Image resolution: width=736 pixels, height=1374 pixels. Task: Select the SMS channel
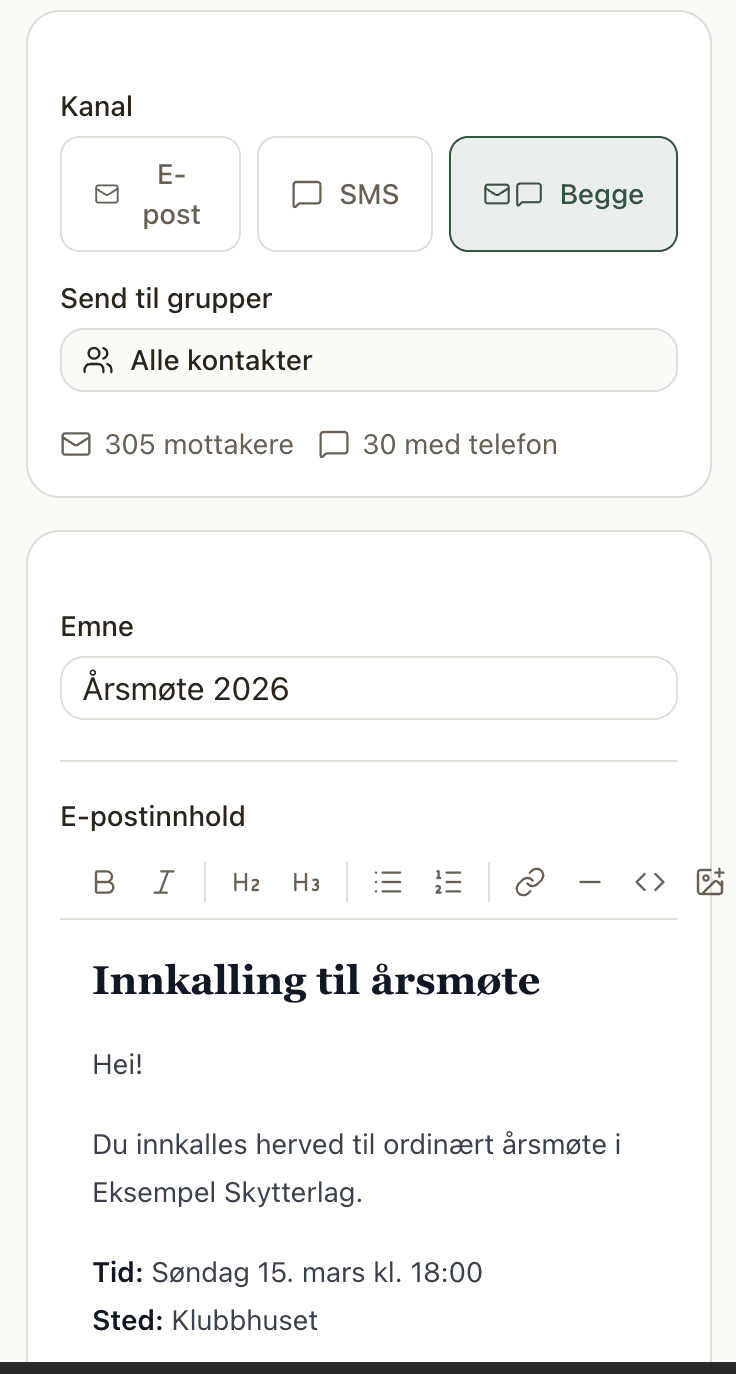[344, 193]
